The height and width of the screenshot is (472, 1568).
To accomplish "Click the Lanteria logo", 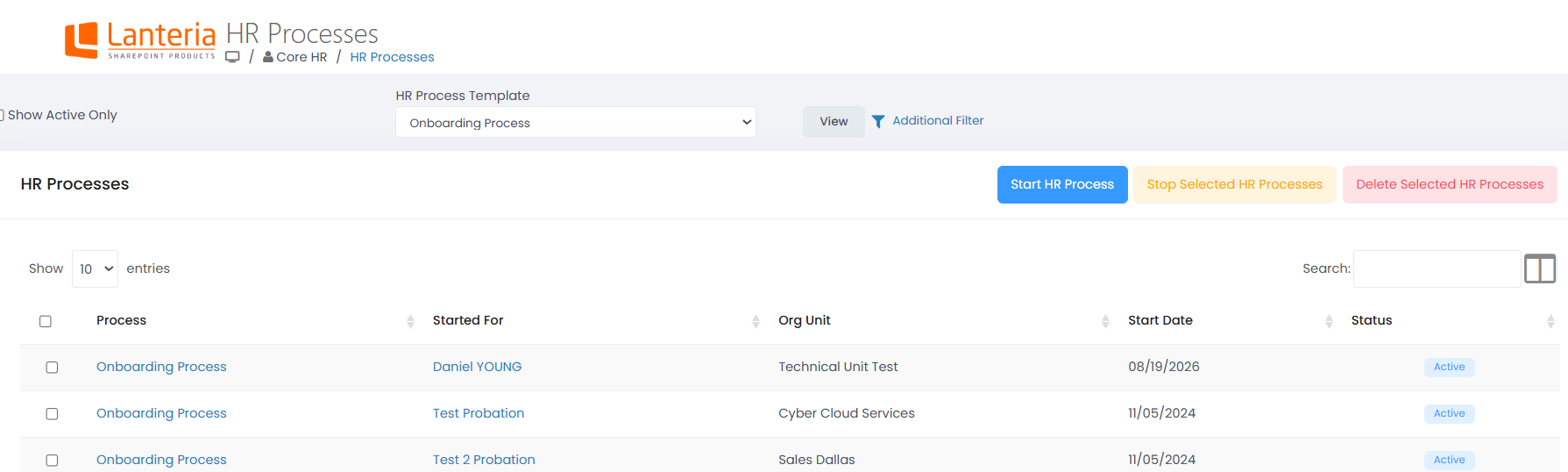I will (x=140, y=40).
